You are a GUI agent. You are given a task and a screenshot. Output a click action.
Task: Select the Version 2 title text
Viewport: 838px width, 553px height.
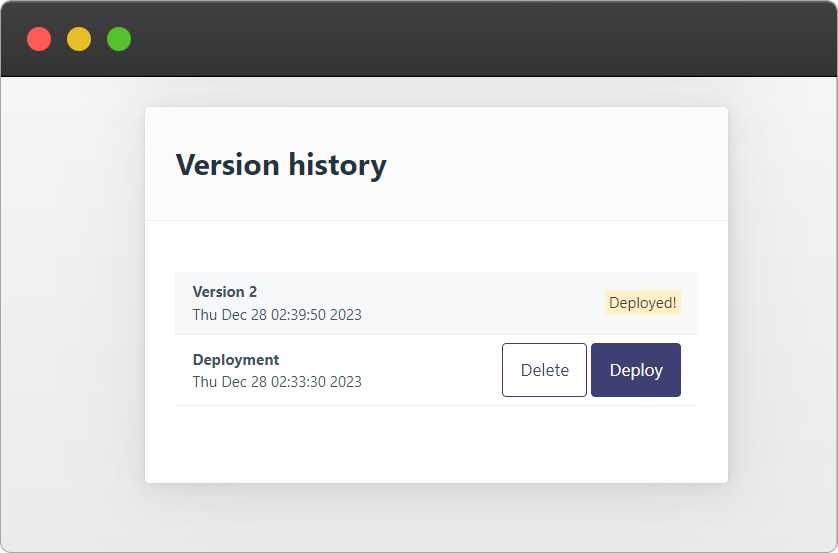click(224, 292)
